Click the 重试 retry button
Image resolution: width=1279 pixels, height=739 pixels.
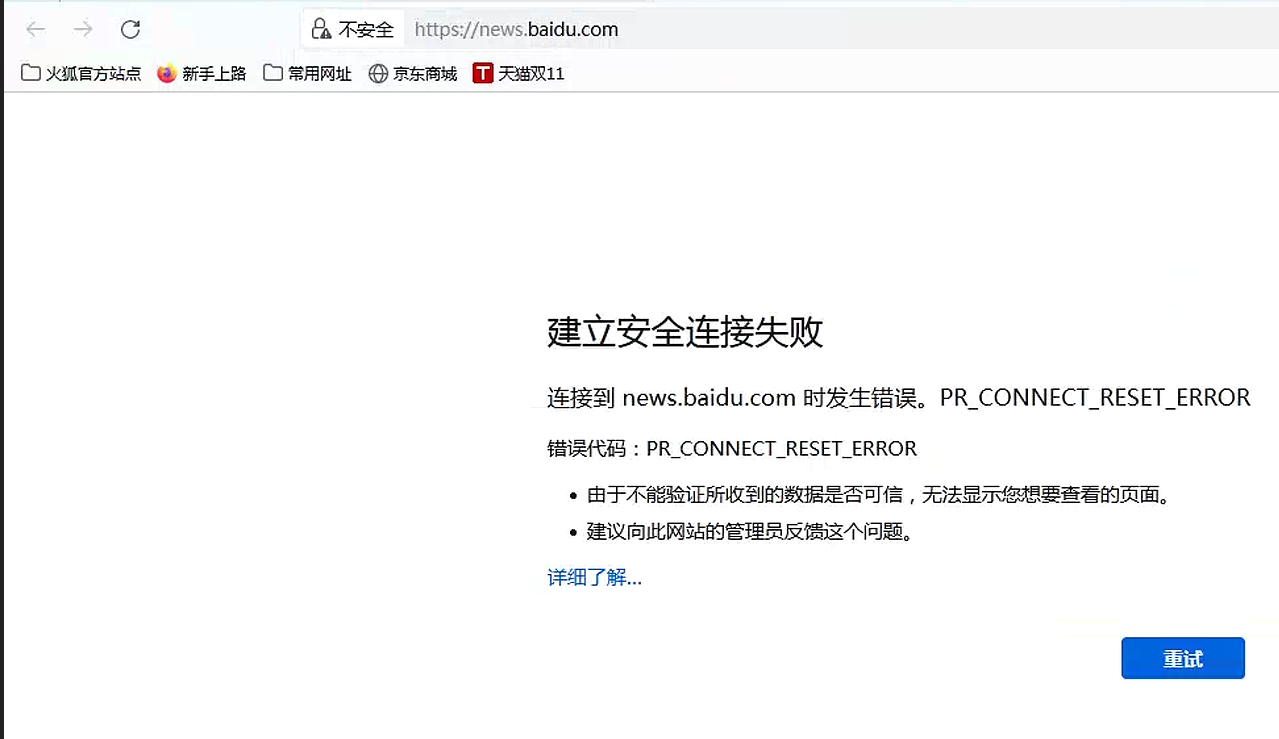click(1183, 658)
